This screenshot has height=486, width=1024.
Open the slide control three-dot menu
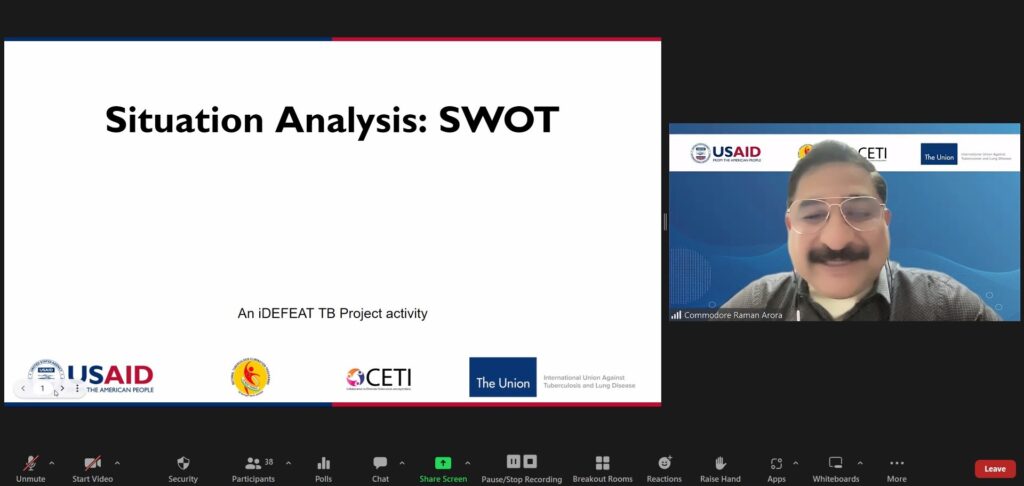tap(77, 388)
